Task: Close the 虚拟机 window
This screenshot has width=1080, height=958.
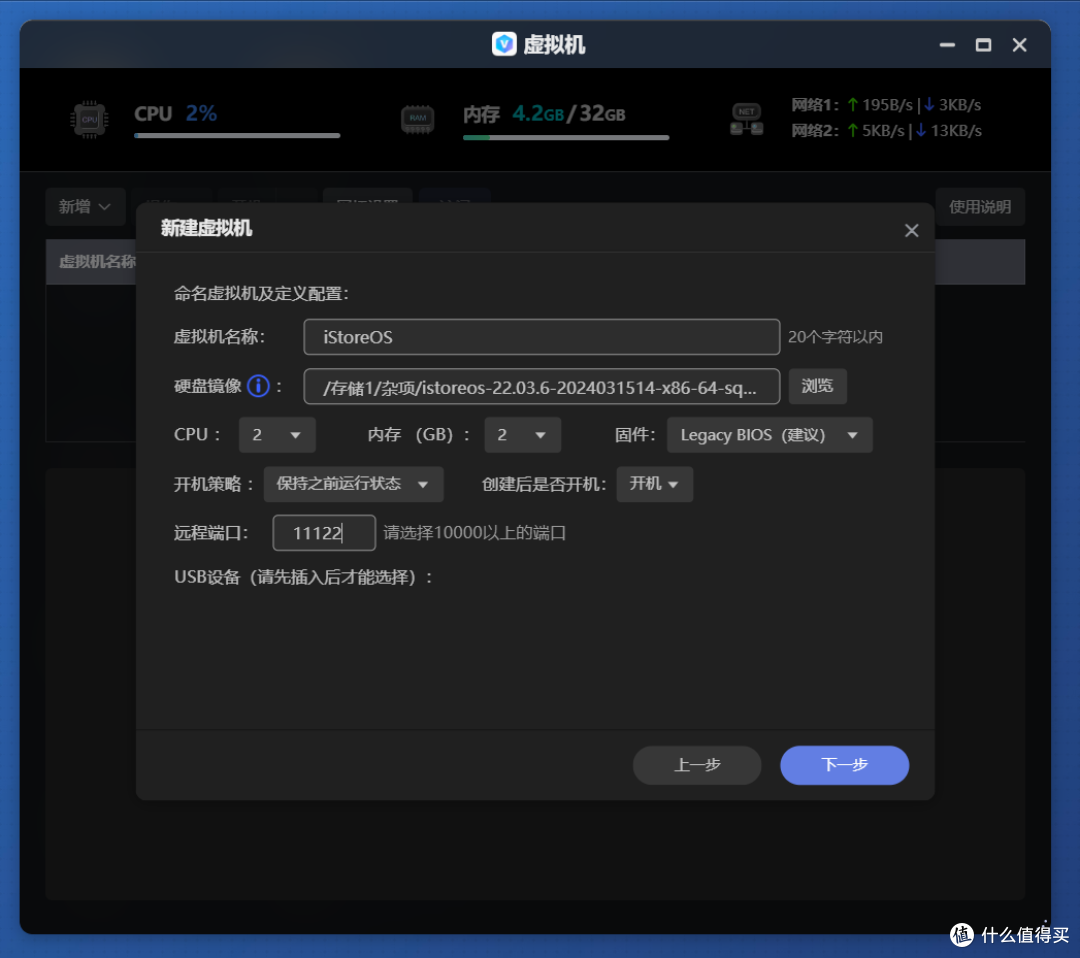Action: point(1019,45)
